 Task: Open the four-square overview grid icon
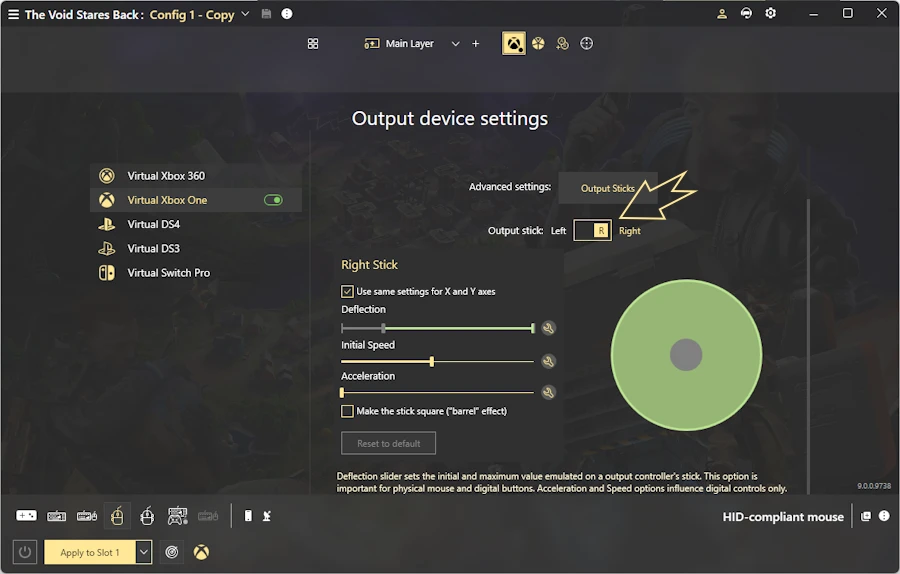tap(313, 44)
